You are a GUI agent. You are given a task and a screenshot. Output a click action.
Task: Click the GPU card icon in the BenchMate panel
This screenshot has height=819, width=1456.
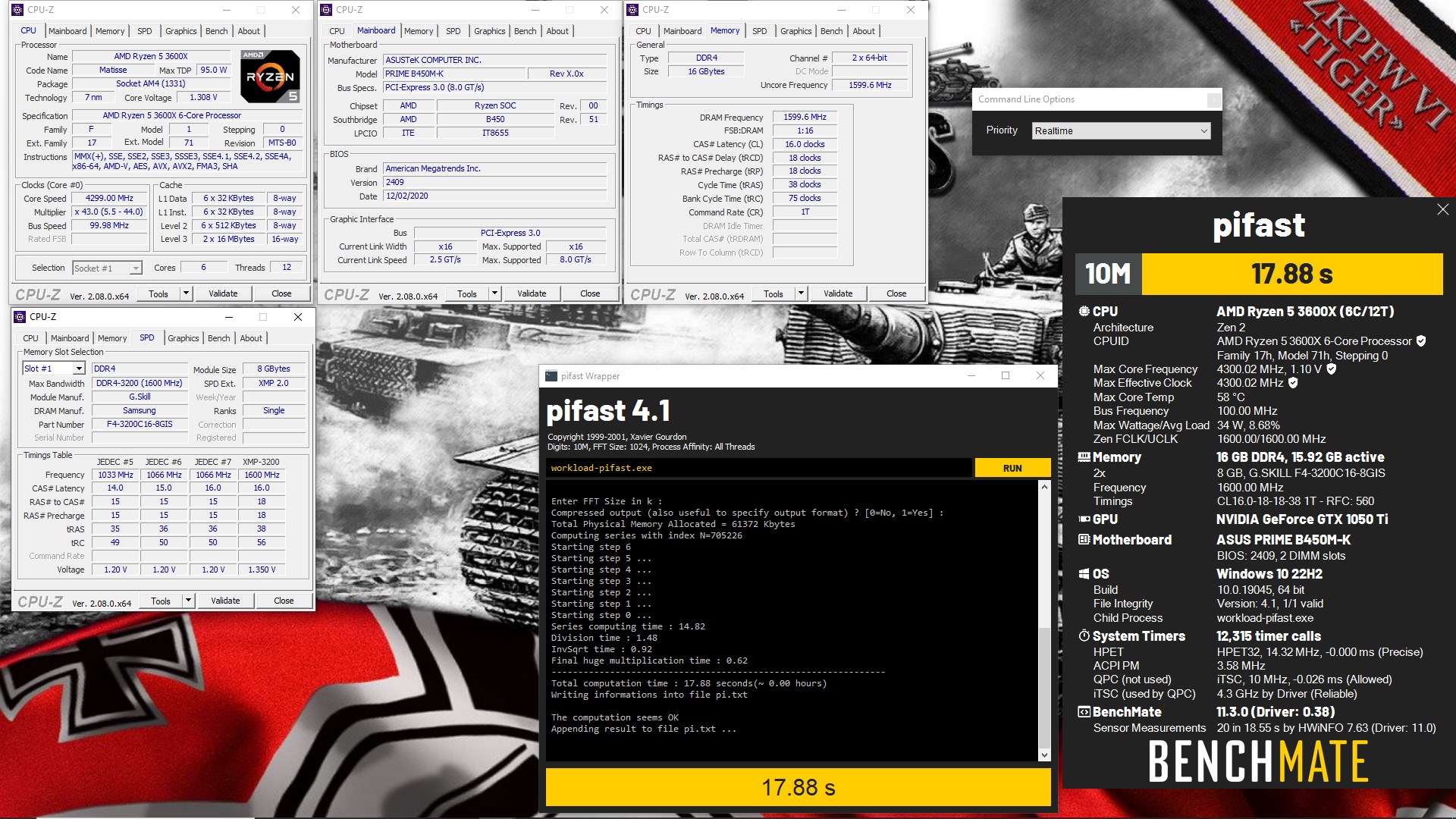(1084, 519)
